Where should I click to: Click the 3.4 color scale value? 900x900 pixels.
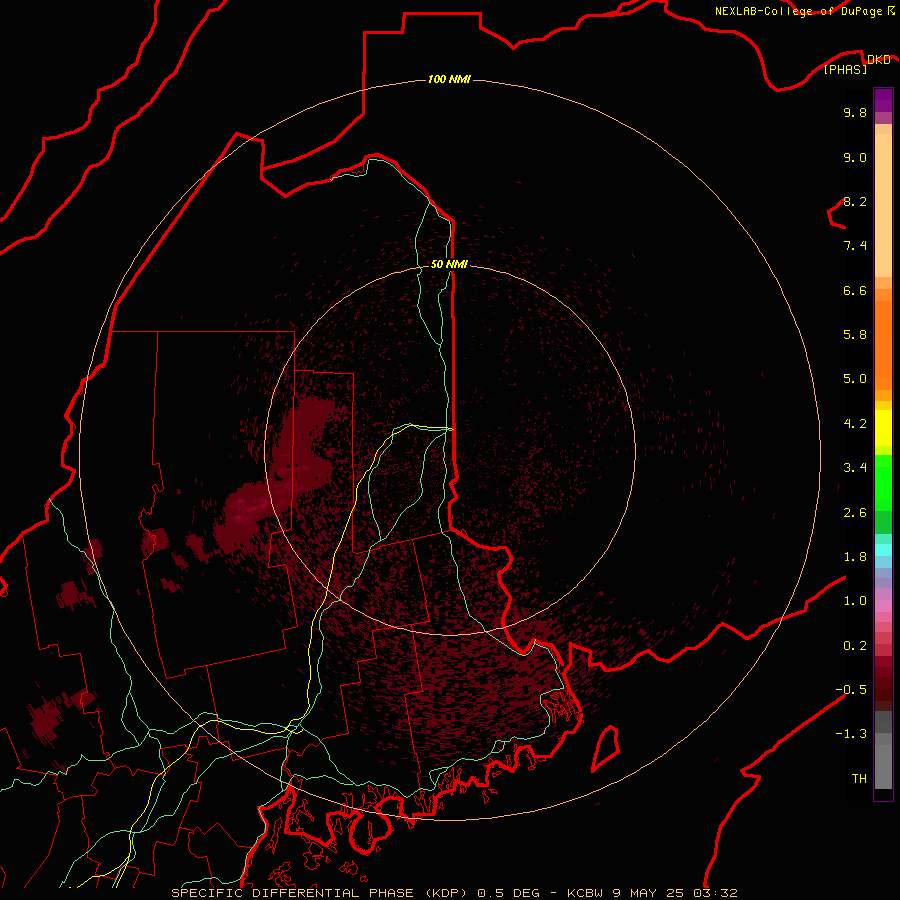[x=855, y=468]
